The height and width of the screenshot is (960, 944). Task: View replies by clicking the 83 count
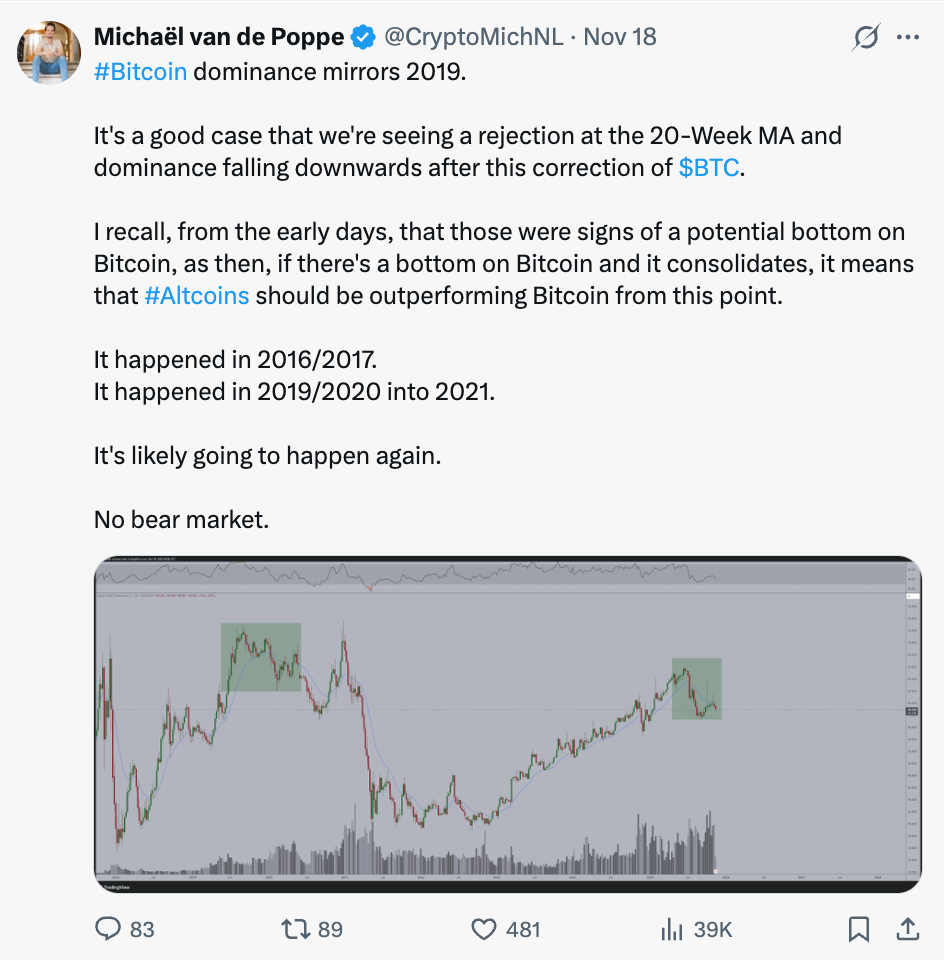tap(135, 929)
